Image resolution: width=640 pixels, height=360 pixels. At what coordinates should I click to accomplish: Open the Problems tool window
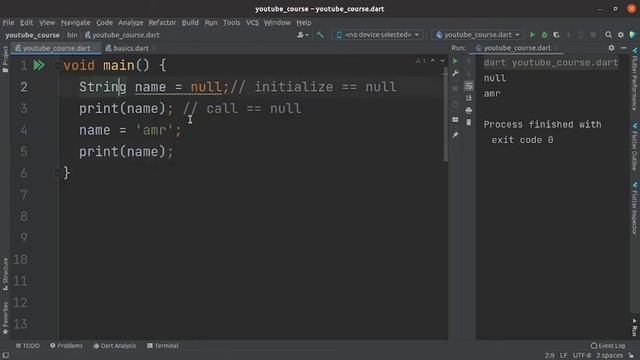tap(67, 346)
